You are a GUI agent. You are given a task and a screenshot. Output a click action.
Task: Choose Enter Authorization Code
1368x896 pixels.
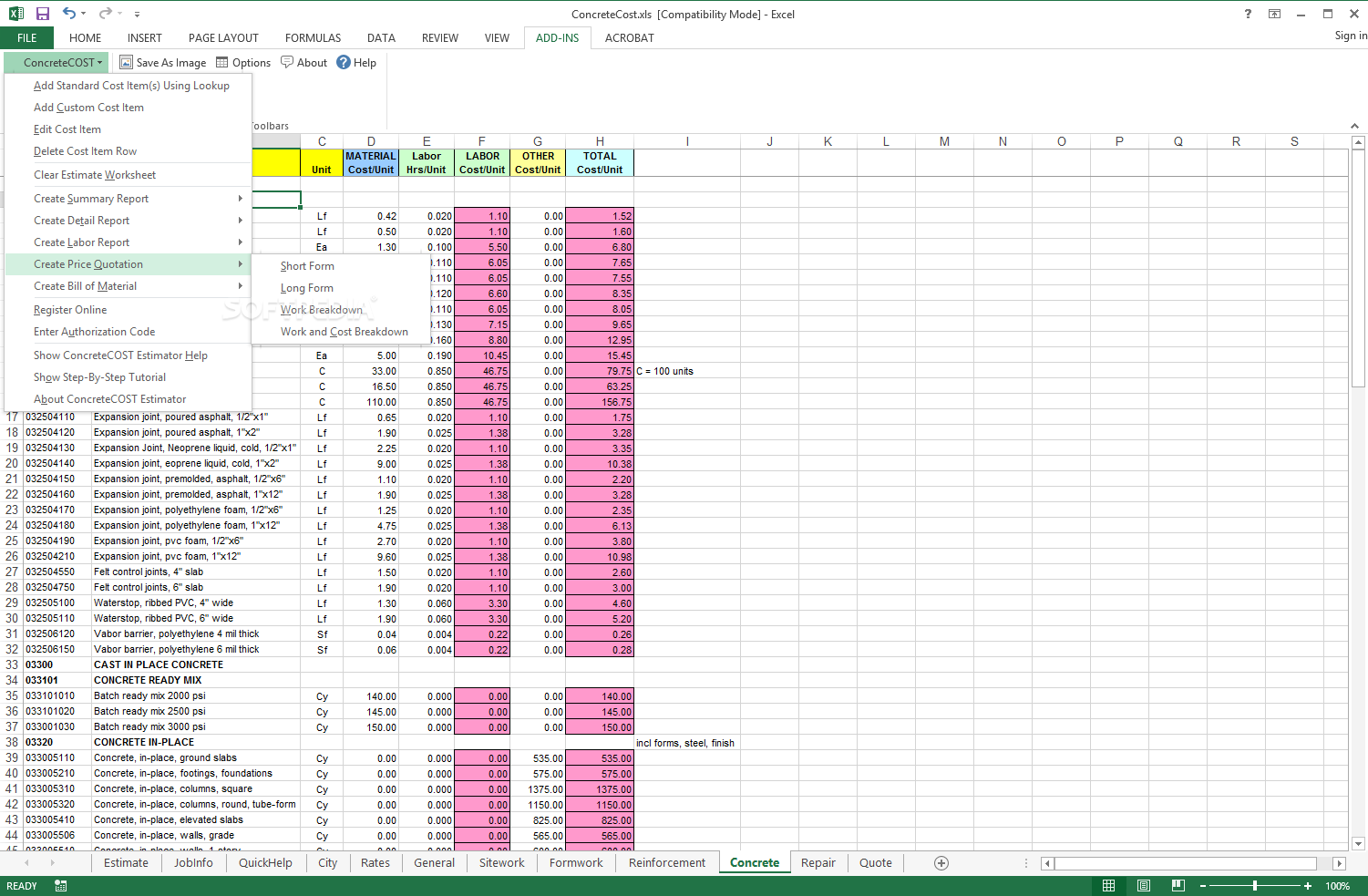(x=129, y=332)
